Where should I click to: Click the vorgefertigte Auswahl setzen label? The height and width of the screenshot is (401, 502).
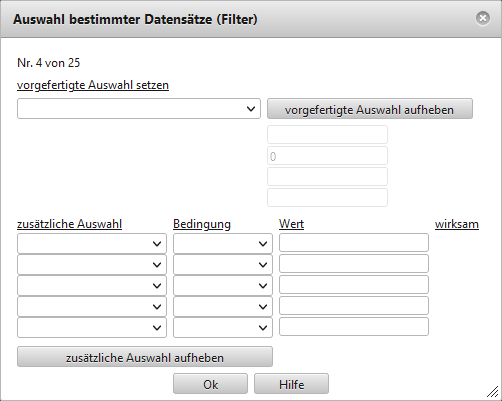(x=93, y=85)
